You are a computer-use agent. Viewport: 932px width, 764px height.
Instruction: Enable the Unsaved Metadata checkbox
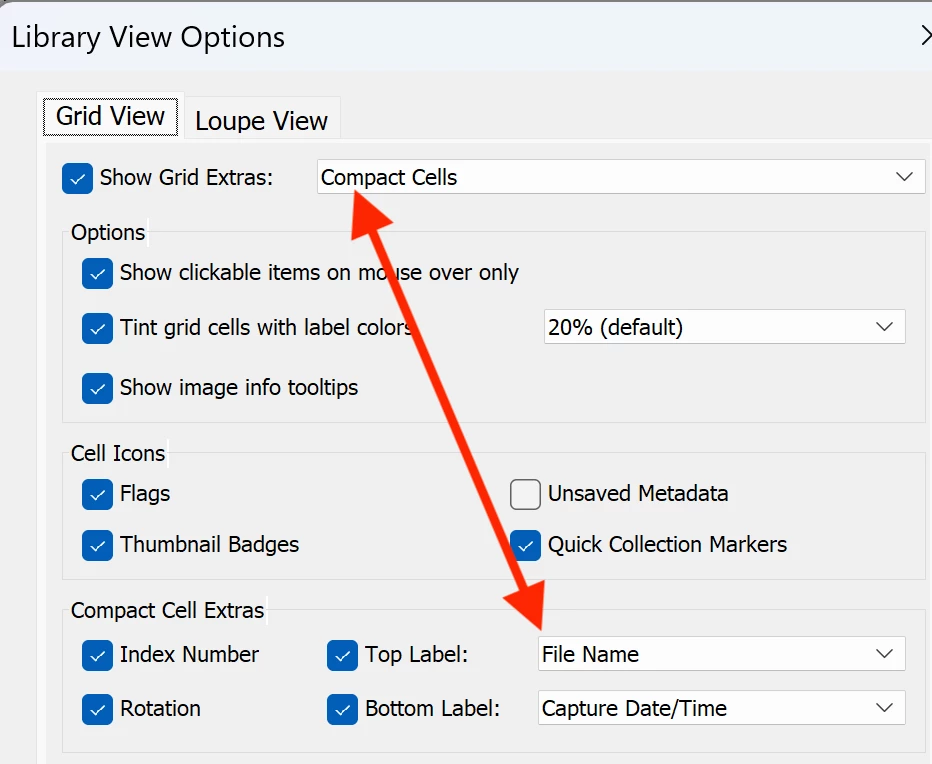click(x=525, y=494)
